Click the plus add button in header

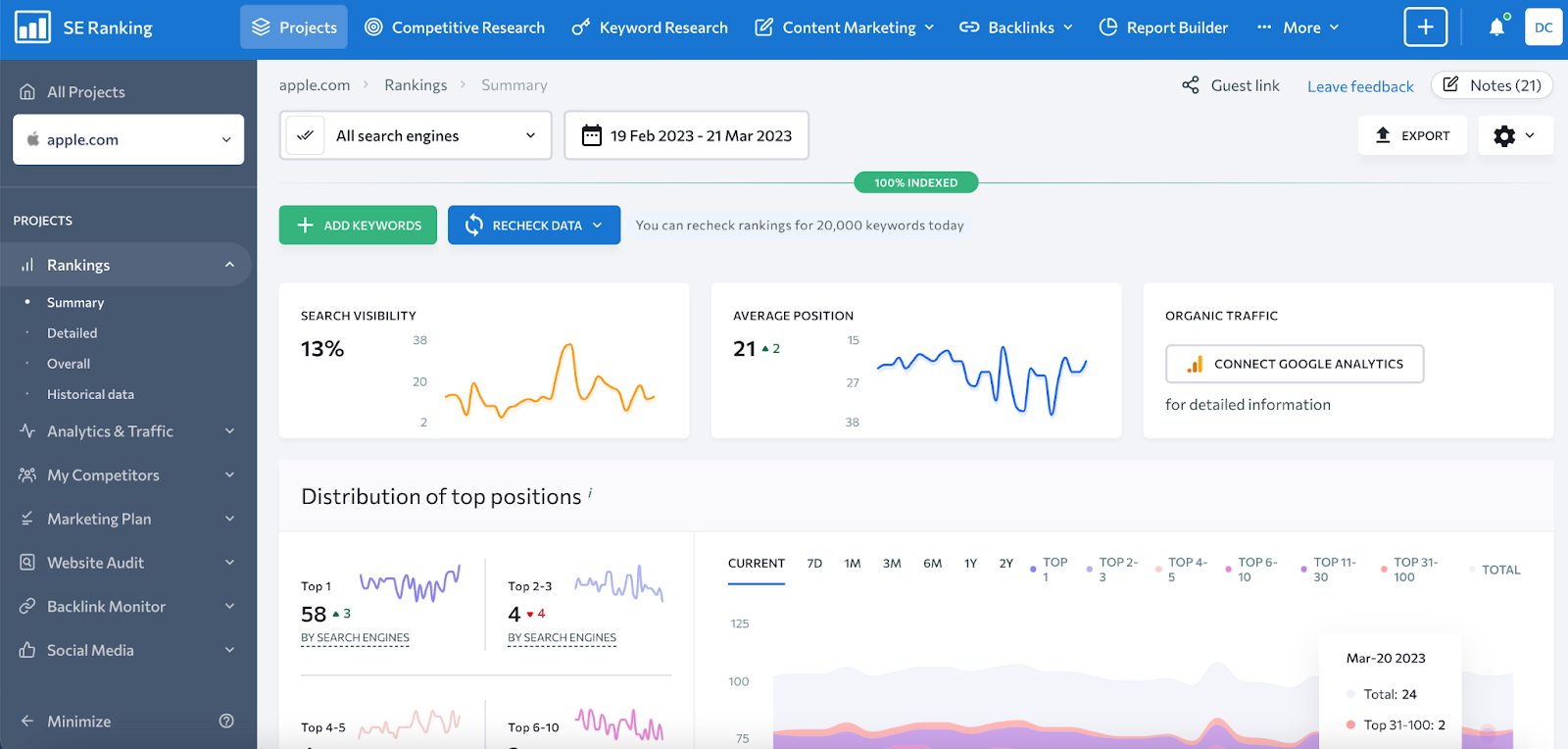pos(1425,27)
